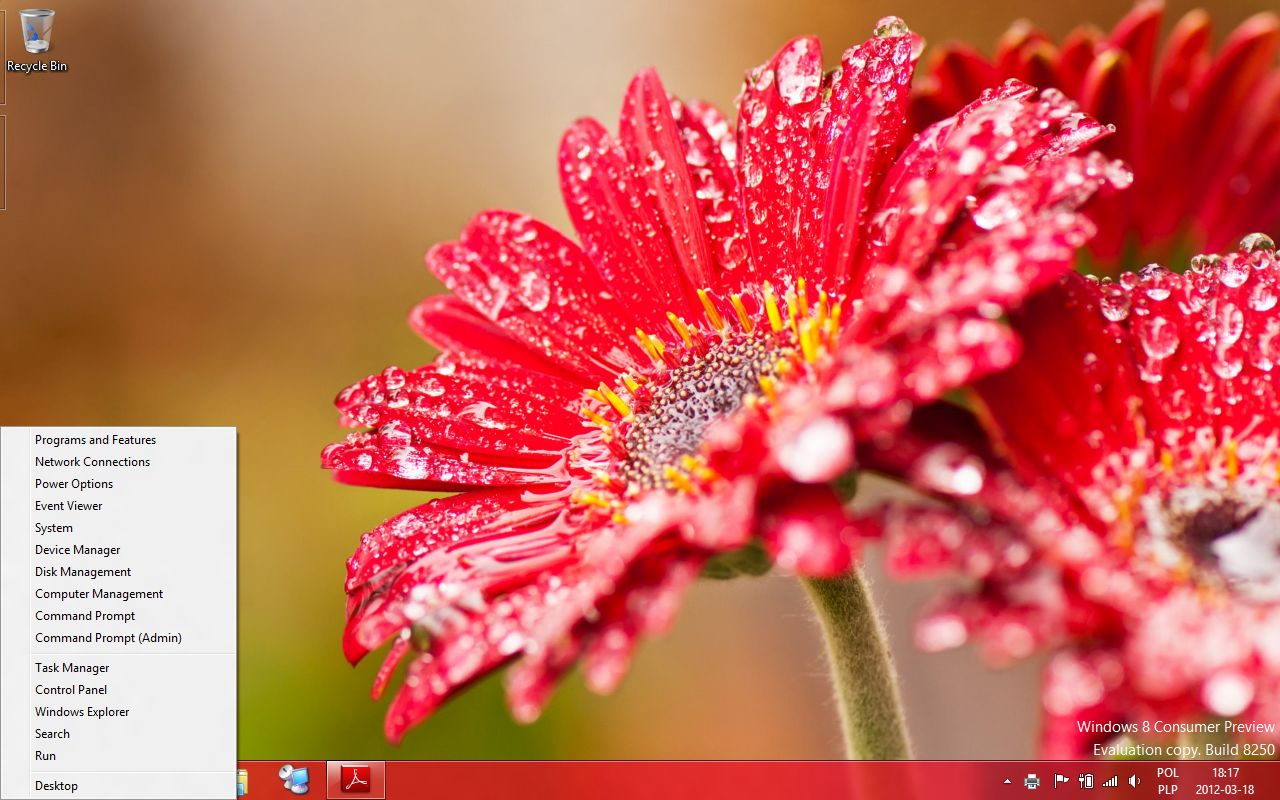Screen dimensions: 1280x800
Task: Choose Power Options in the menu
Action: pos(119,484)
